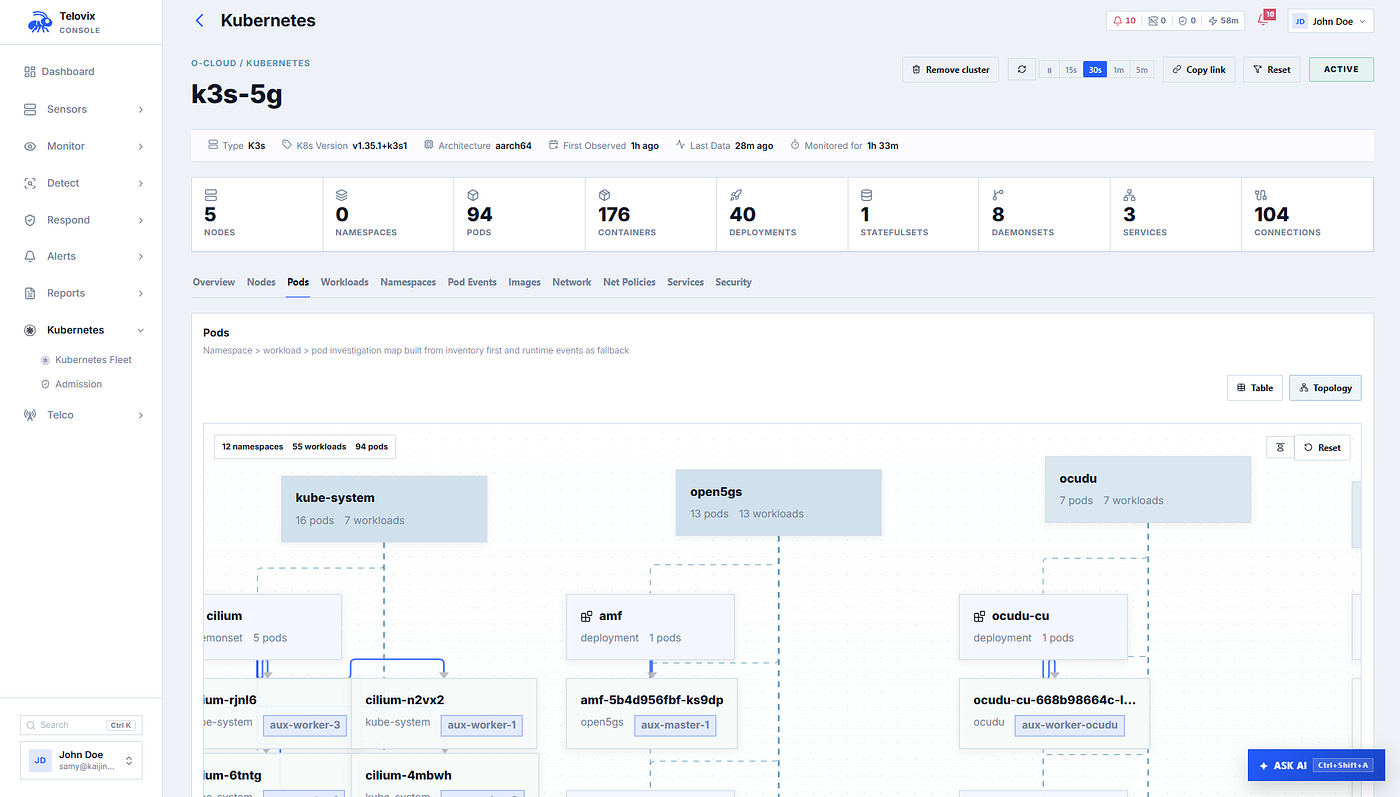Pause auto-refresh with the pause toggle
Image resolution: width=1400 pixels, height=797 pixels.
[1049, 70]
